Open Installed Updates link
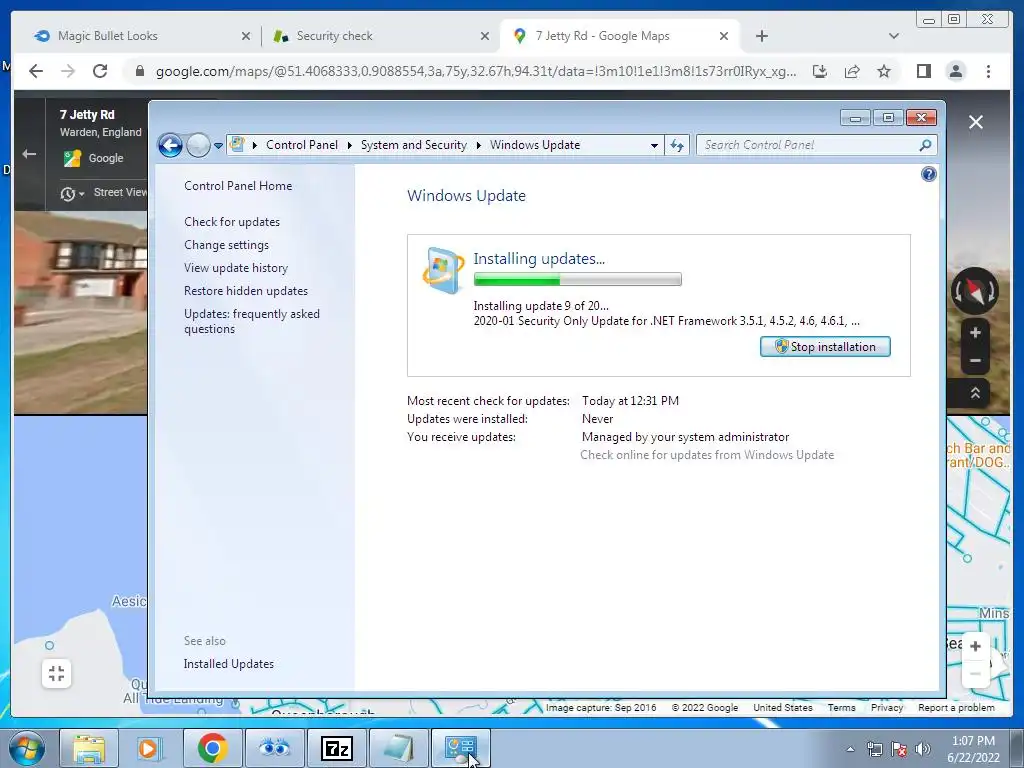The height and width of the screenshot is (768, 1024). [229, 664]
